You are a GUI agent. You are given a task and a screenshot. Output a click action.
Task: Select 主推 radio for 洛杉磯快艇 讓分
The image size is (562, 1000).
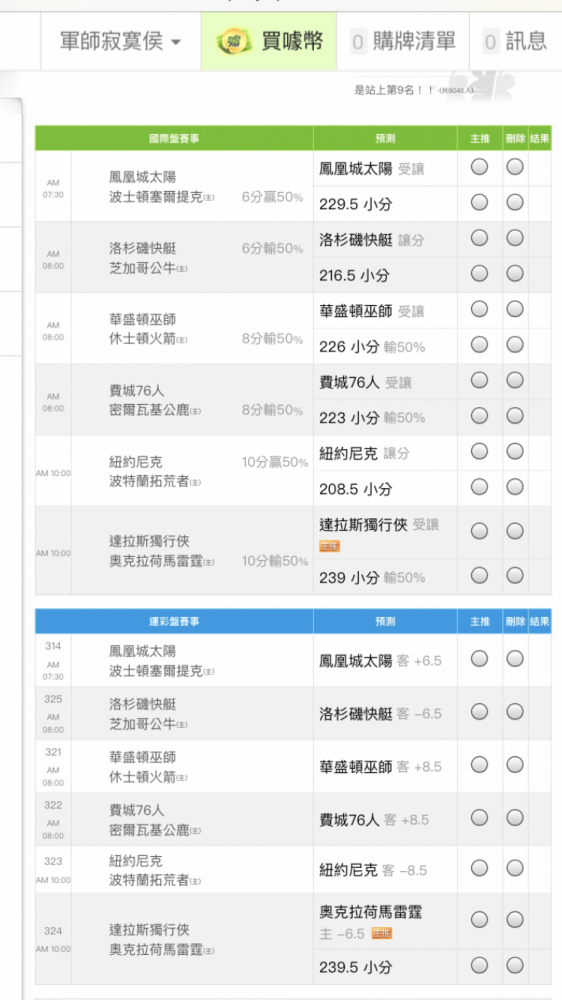(479, 239)
